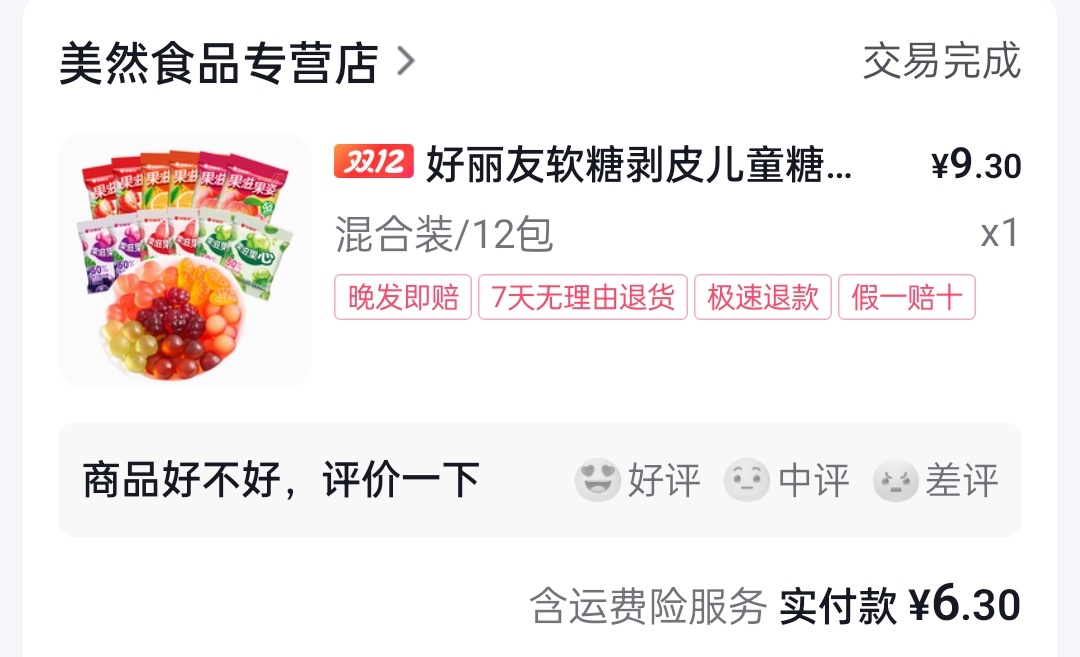Click the angry face emoji for 差评
The height and width of the screenshot is (657, 1080).
point(895,480)
